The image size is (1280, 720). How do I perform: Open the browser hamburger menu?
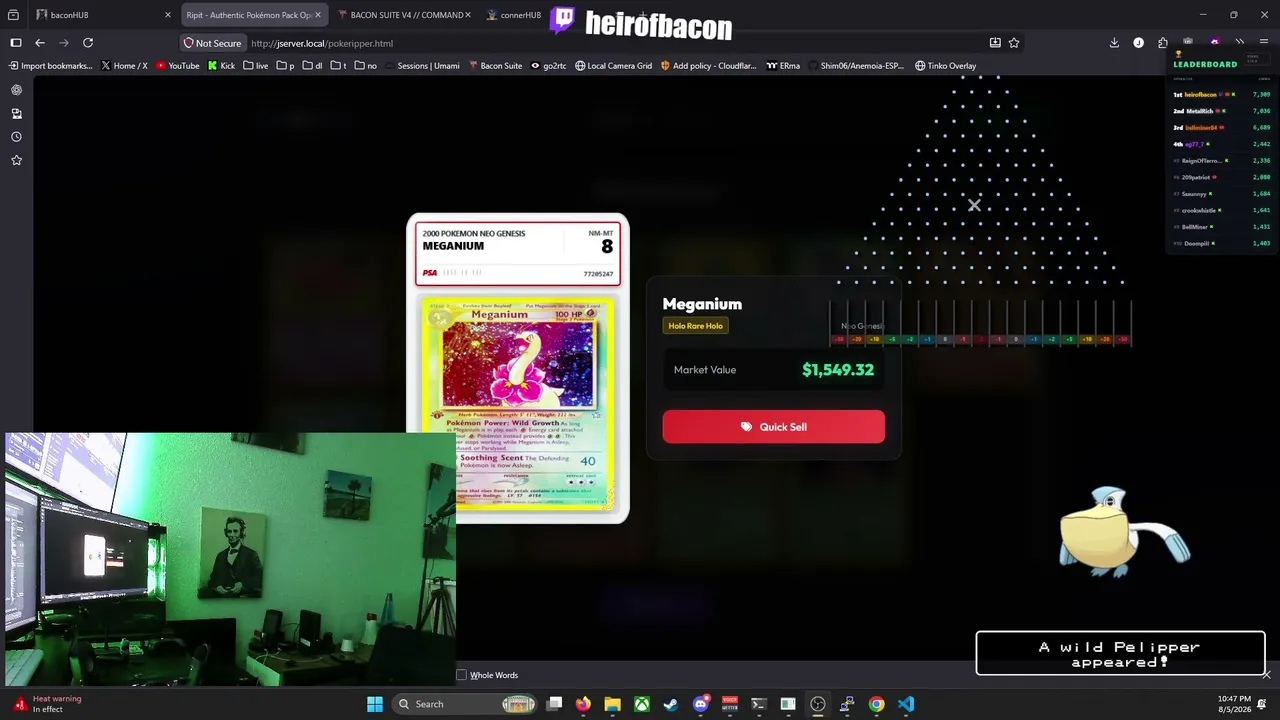click(x=1265, y=43)
